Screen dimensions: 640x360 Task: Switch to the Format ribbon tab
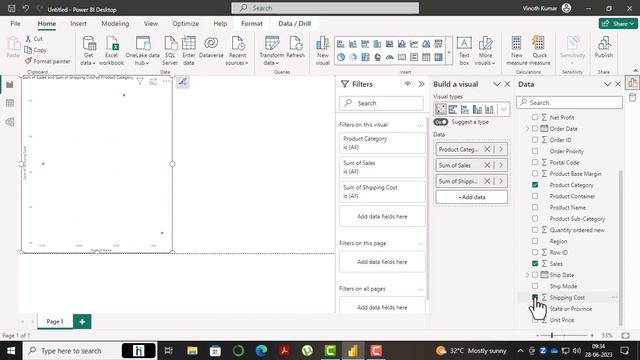click(252, 24)
